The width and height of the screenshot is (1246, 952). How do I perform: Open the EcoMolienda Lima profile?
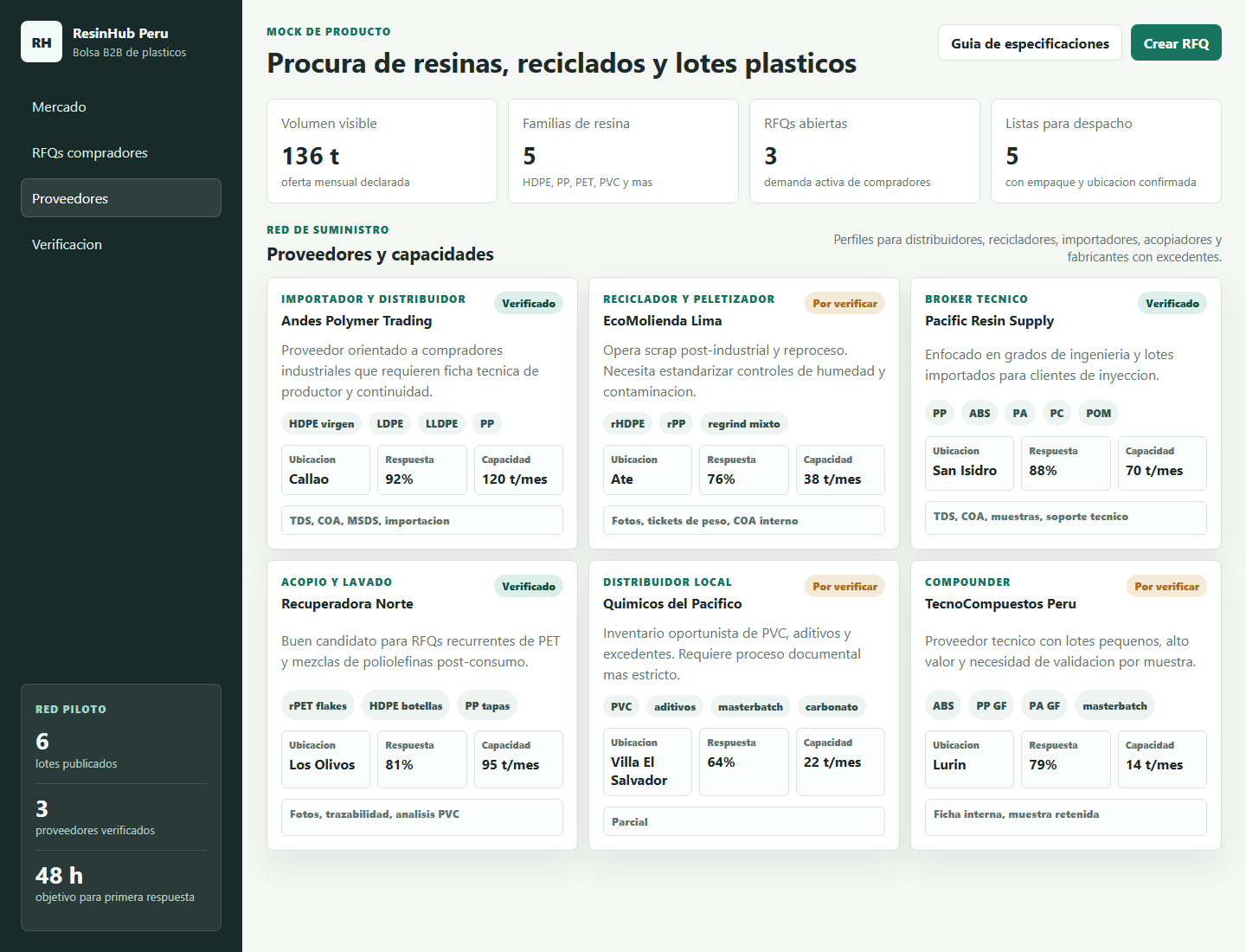663,320
